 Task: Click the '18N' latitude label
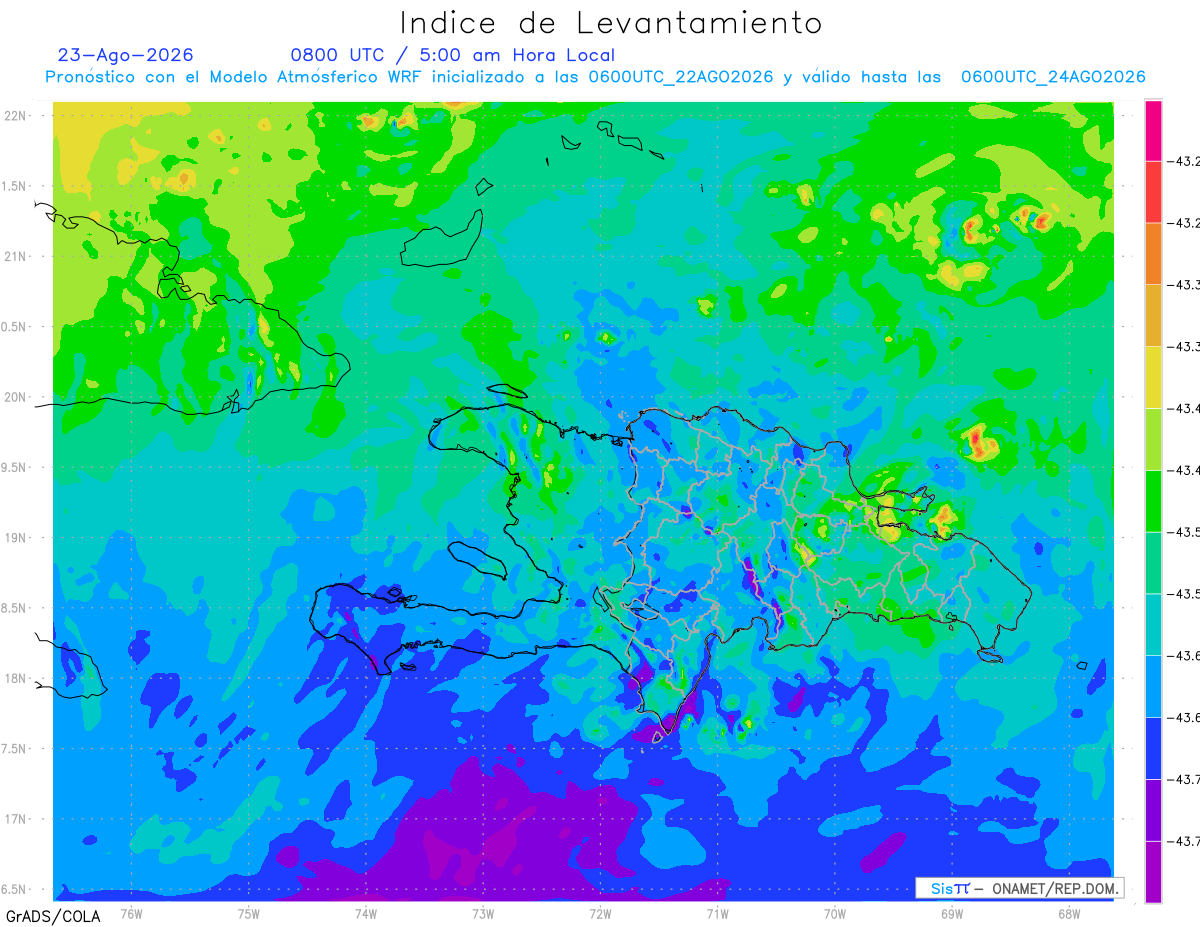(16, 679)
